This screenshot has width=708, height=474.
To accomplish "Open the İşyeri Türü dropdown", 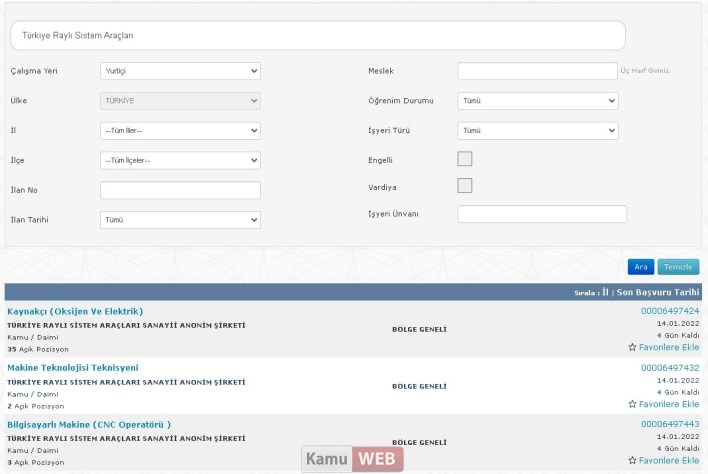I will coord(538,130).
